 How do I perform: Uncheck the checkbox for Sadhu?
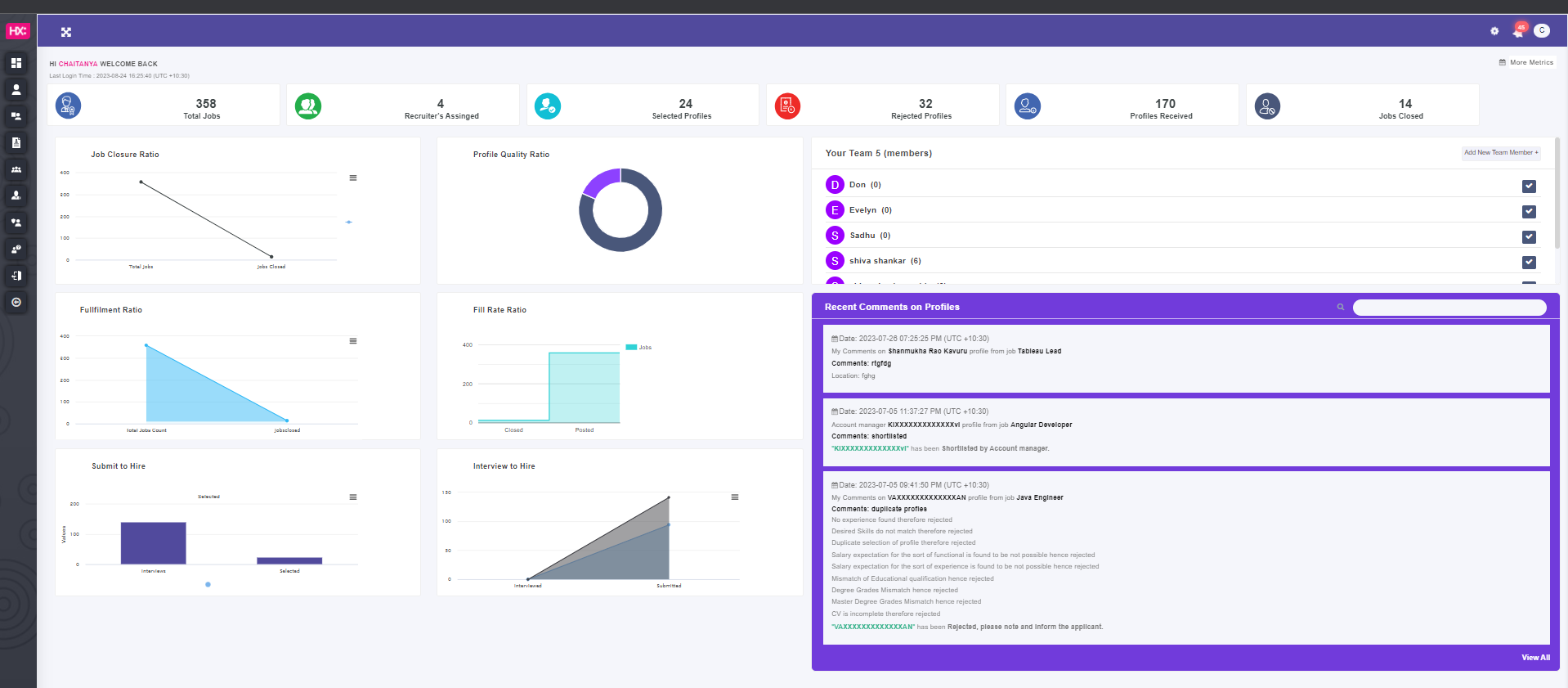pos(1529,236)
